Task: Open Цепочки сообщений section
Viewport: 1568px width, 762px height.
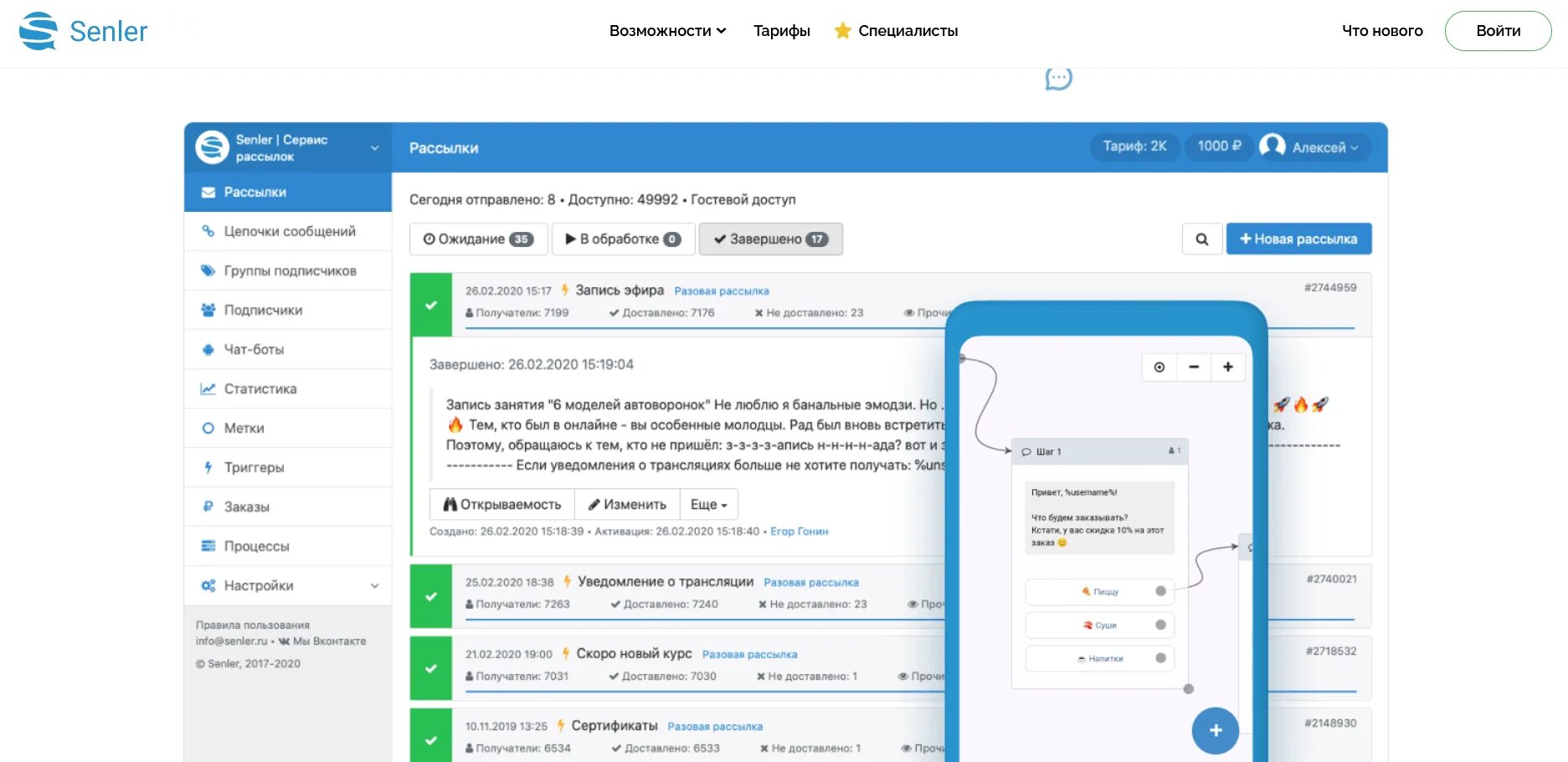Action: coord(288,231)
